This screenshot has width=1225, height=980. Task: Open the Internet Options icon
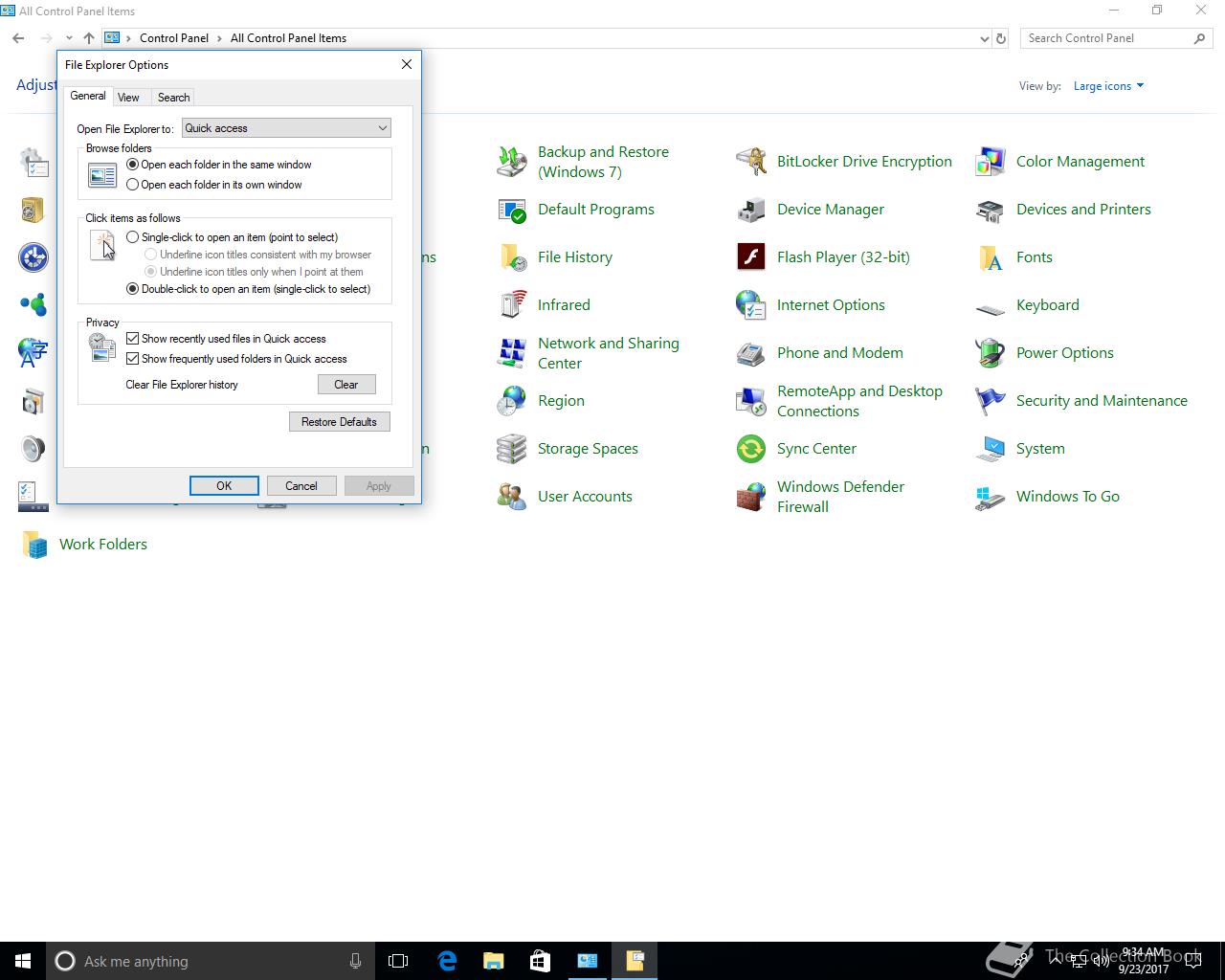751,305
